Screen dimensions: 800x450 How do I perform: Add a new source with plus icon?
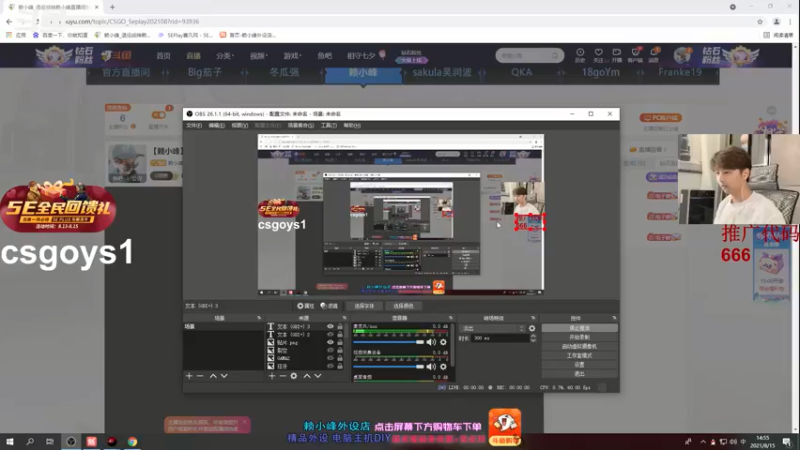(272, 376)
